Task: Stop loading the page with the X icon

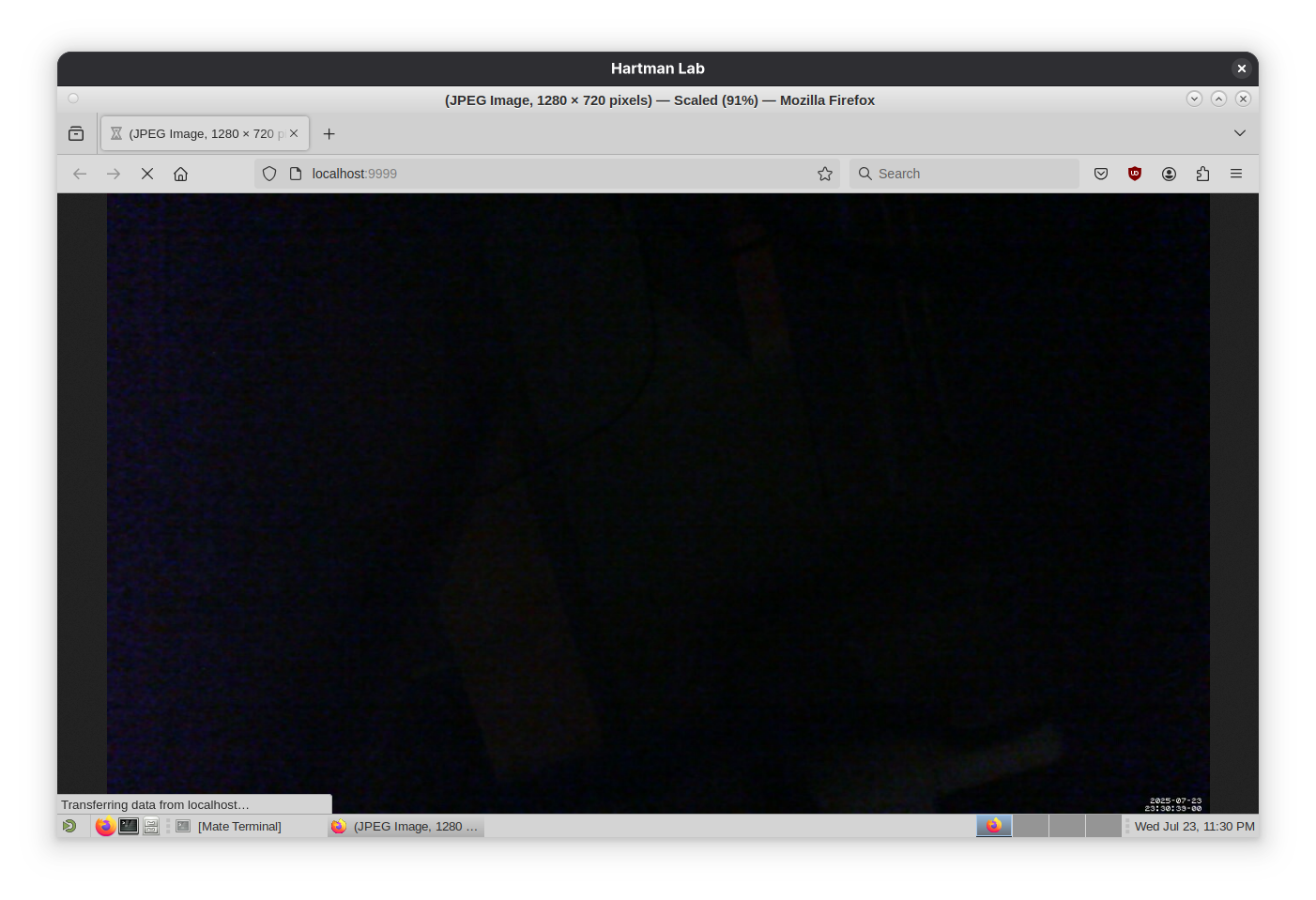Action: pyautogui.click(x=147, y=174)
